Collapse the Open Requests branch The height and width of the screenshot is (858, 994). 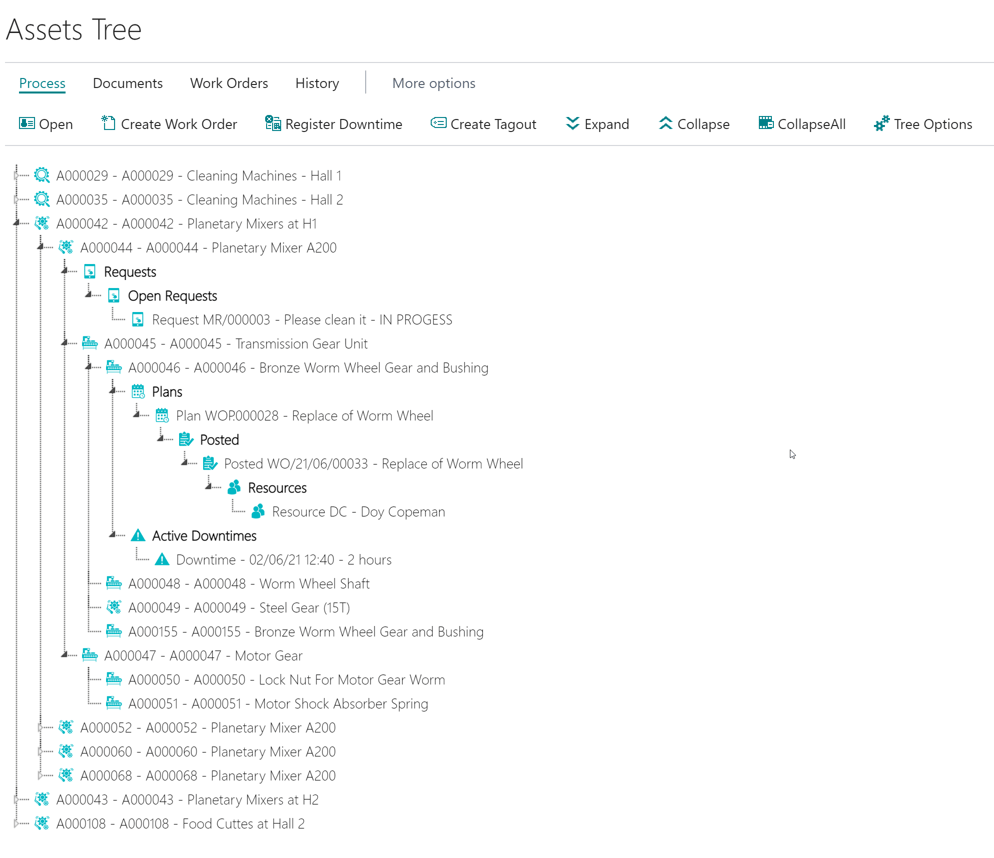[90, 295]
